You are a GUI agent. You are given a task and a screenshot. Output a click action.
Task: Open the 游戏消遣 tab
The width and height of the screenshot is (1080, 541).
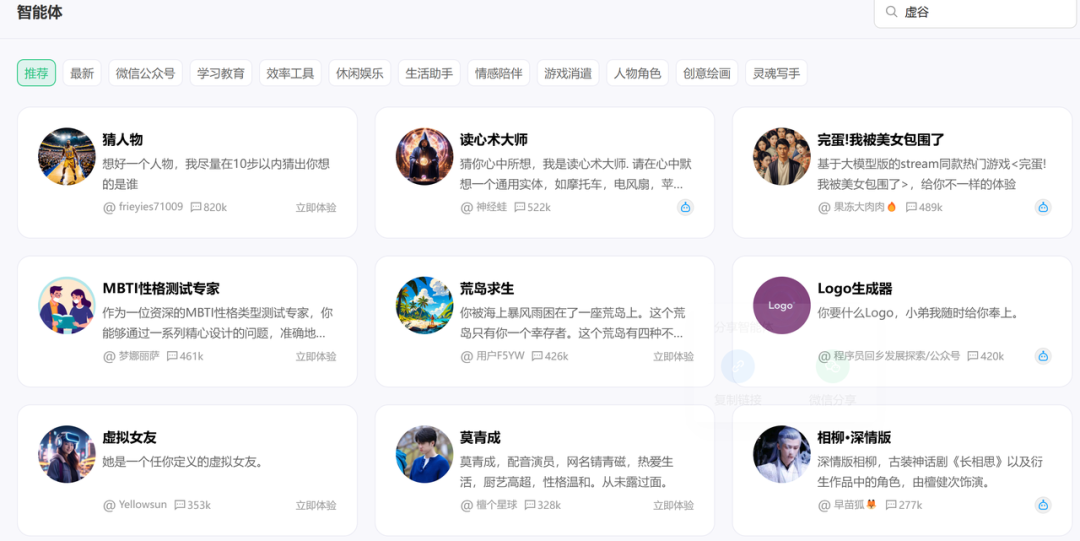(568, 73)
